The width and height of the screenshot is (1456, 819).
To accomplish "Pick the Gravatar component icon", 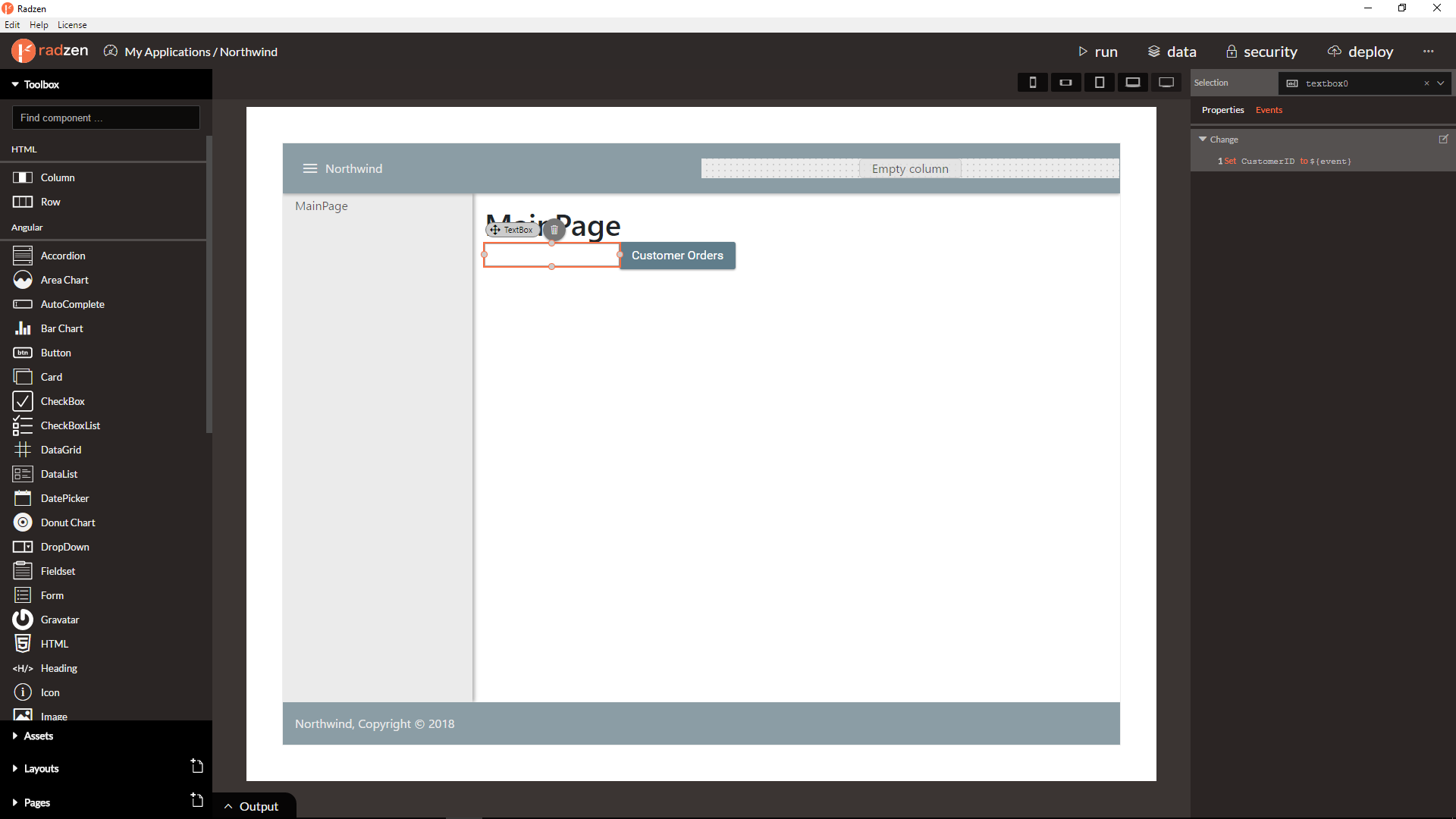I will [x=23, y=620].
